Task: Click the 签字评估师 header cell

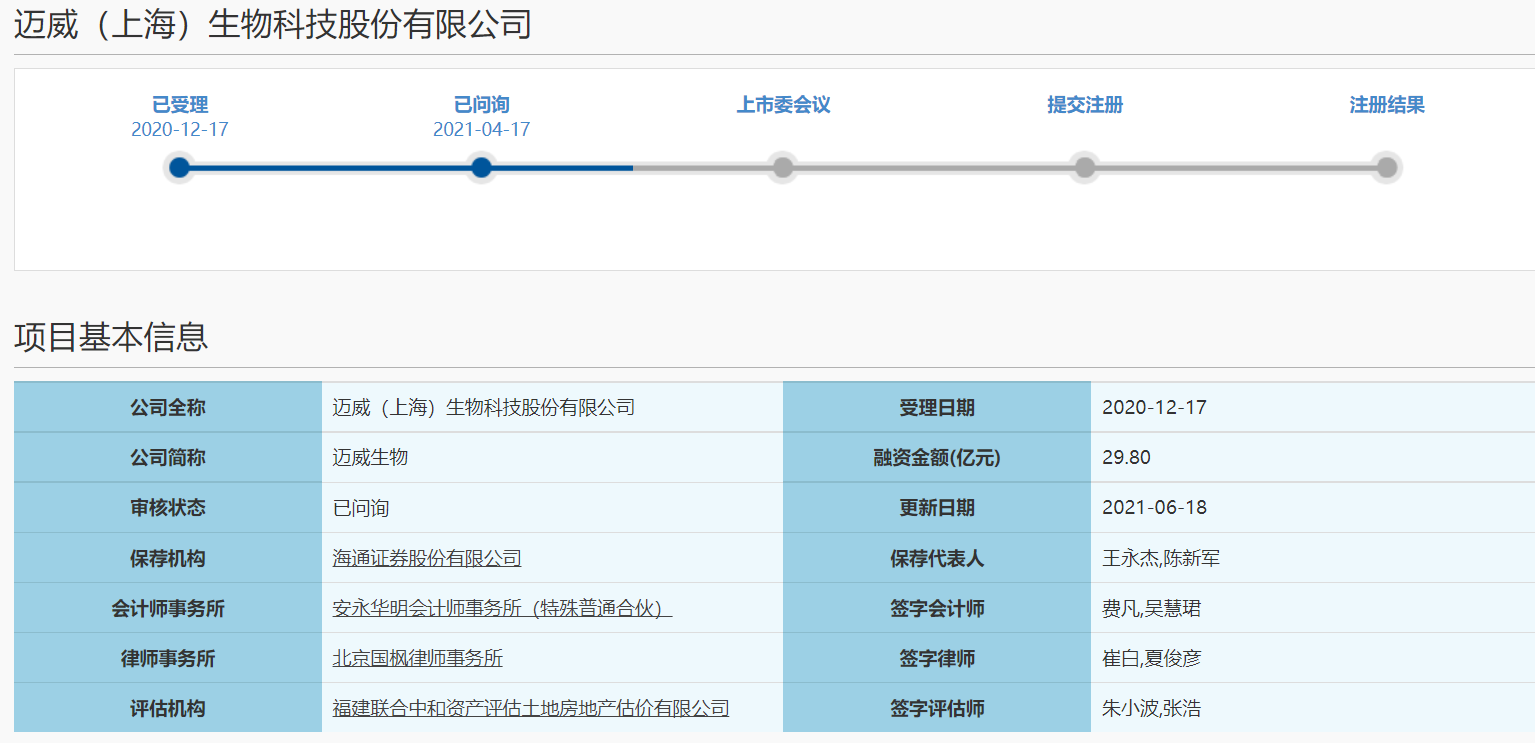Action: 937,708
